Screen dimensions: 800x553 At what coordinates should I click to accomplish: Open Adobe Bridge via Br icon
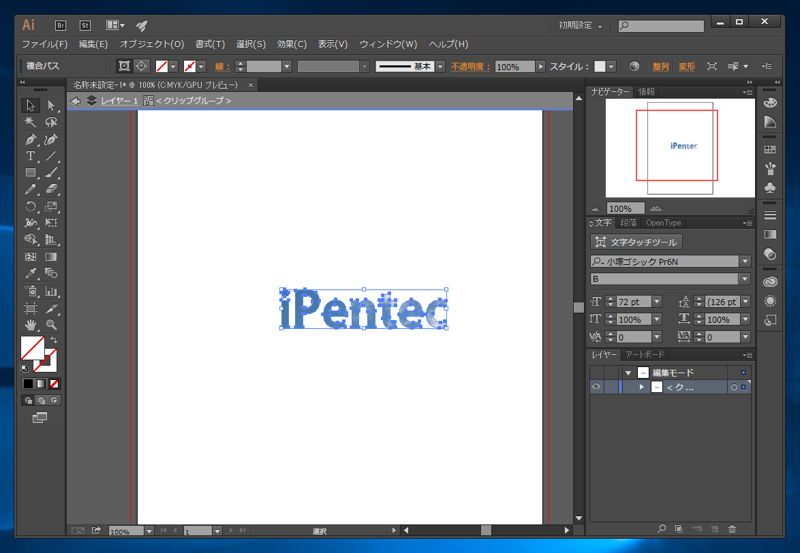point(60,25)
